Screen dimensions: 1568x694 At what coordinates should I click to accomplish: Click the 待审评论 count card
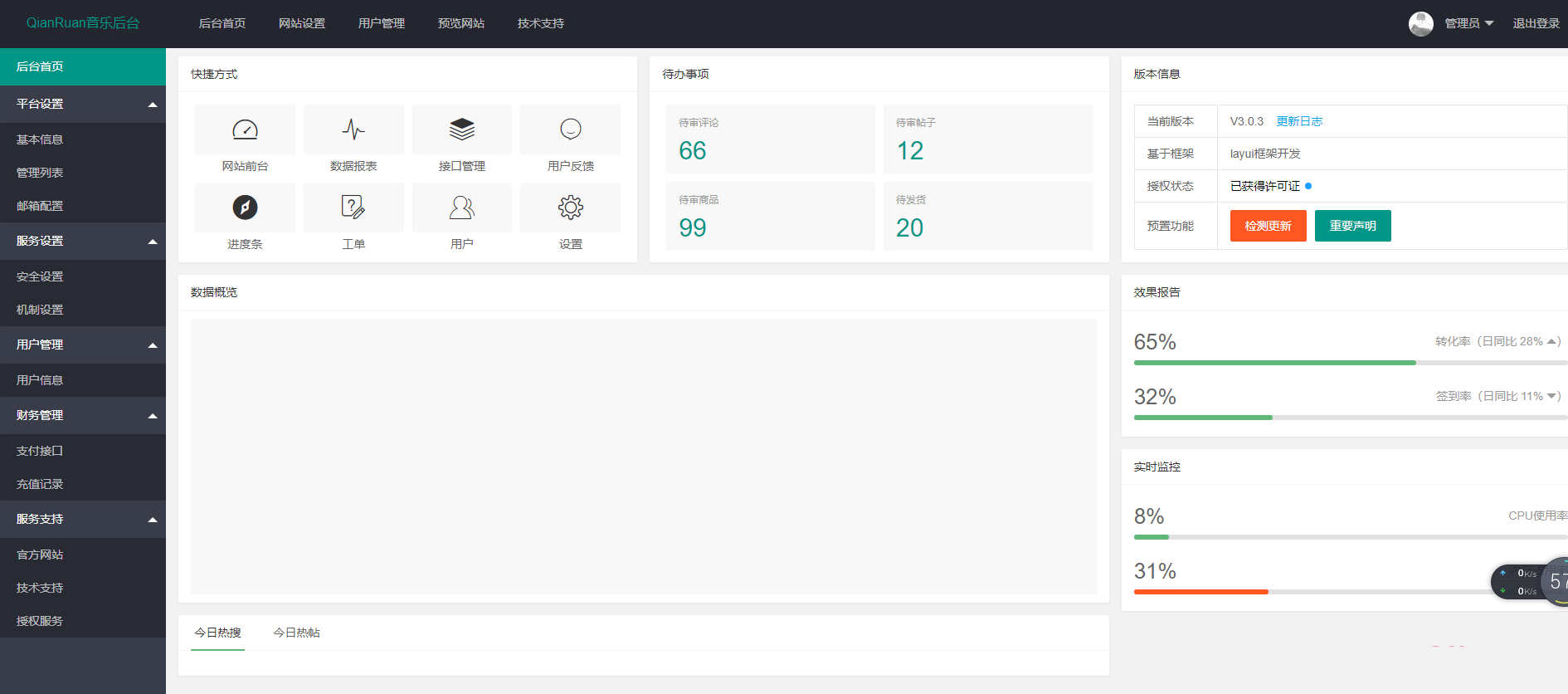(x=770, y=139)
